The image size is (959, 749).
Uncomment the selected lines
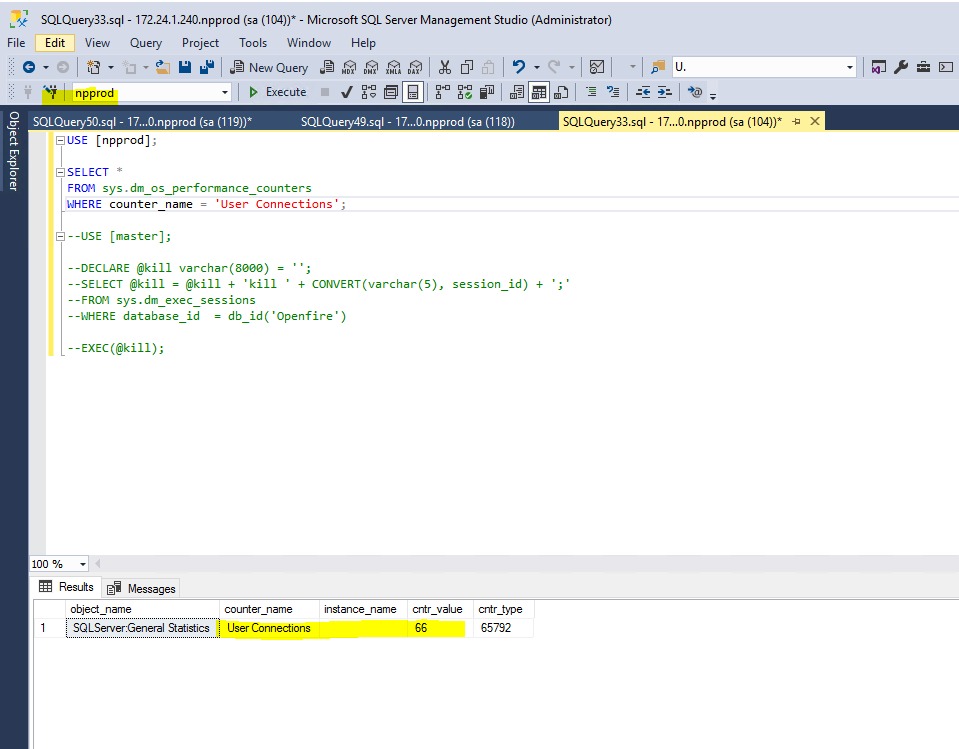pos(613,92)
